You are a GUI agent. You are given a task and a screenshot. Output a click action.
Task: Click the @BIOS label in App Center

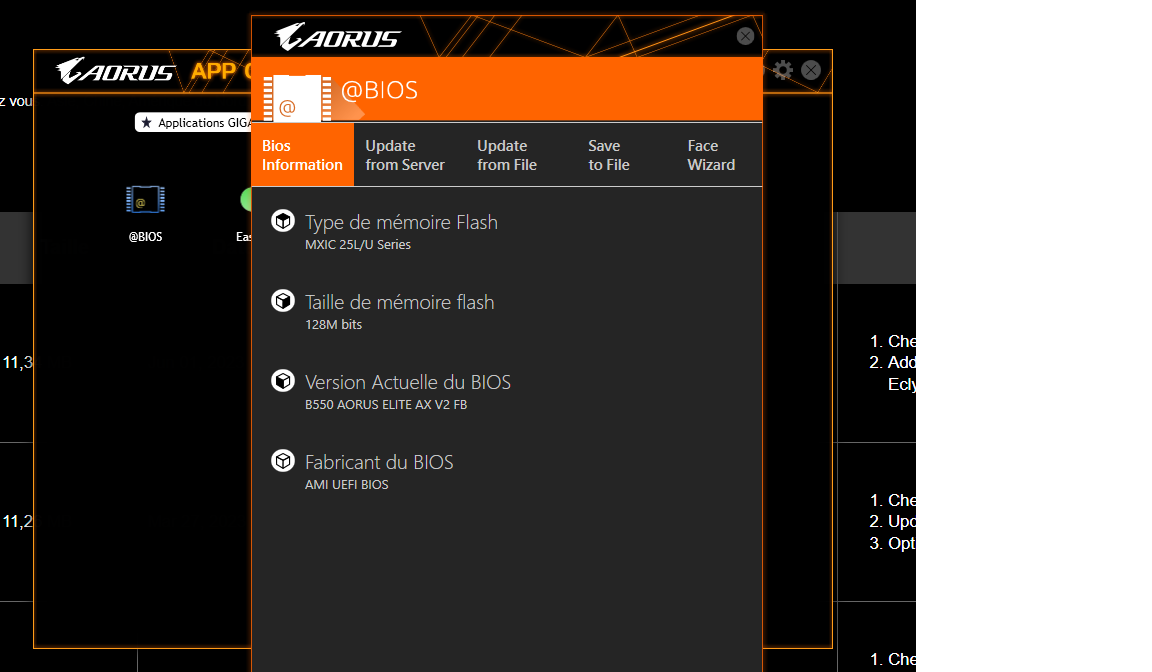(145, 236)
